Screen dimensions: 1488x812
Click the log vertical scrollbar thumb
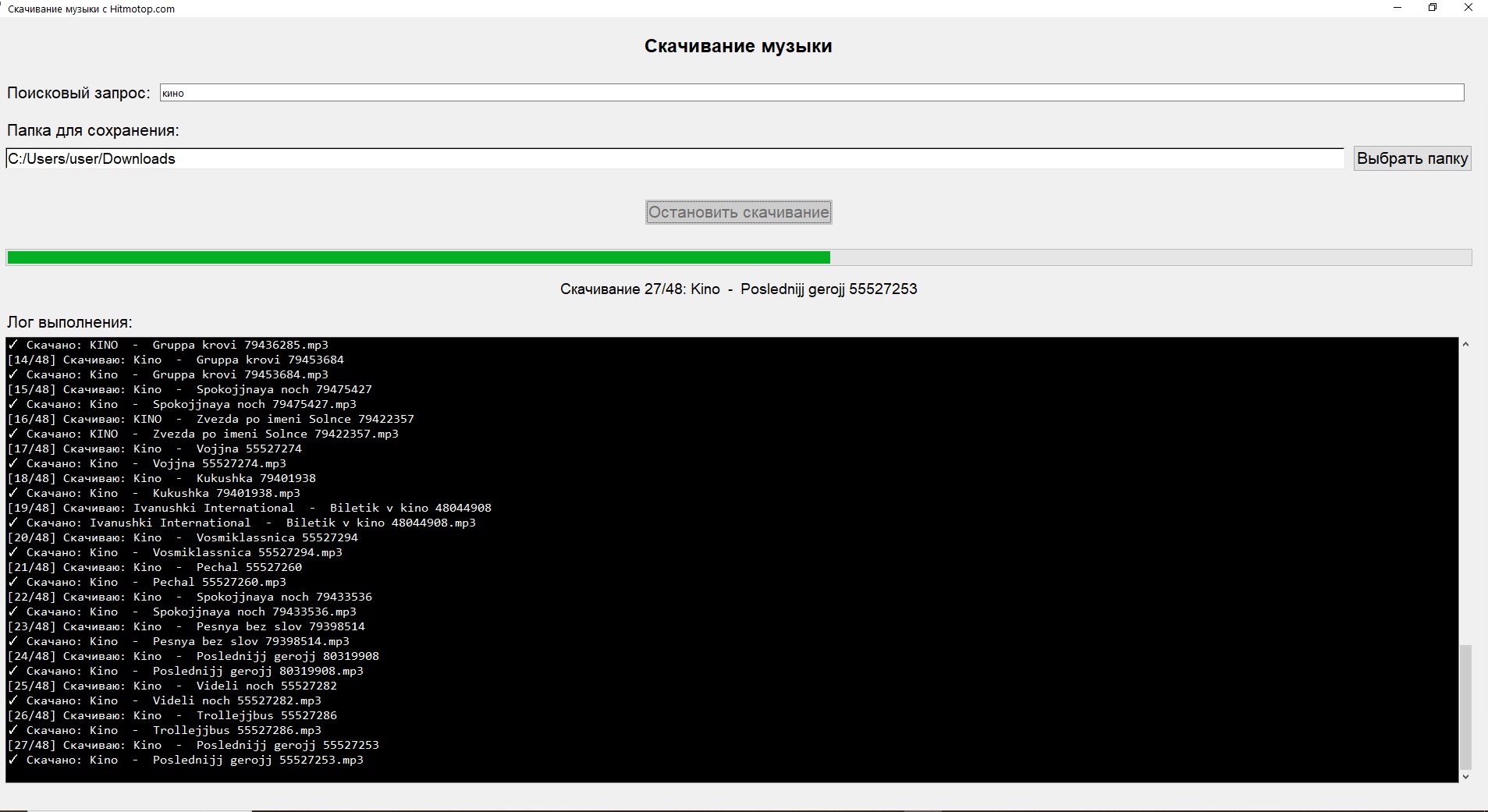[x=1465, y=707]
